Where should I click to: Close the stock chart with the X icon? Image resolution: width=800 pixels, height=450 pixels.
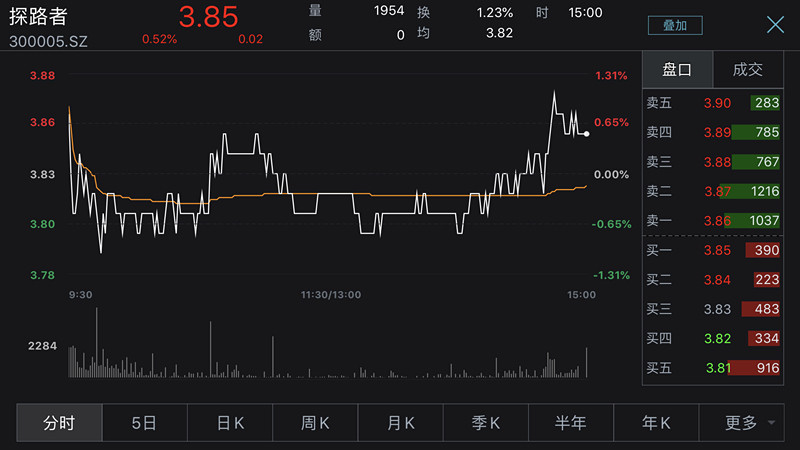[775, 24]
